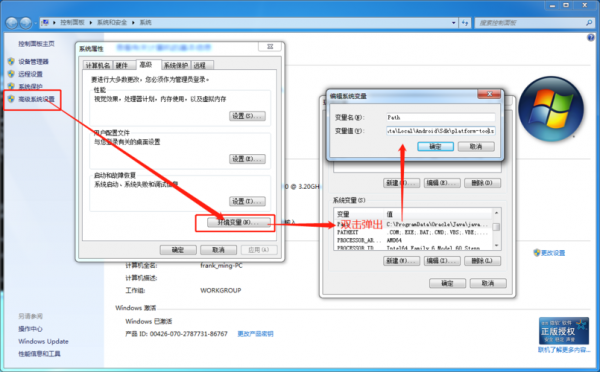Click the 值 column header in 系统变量
The height and width of the screenshot is (372, 600).
tap(438, 214)
